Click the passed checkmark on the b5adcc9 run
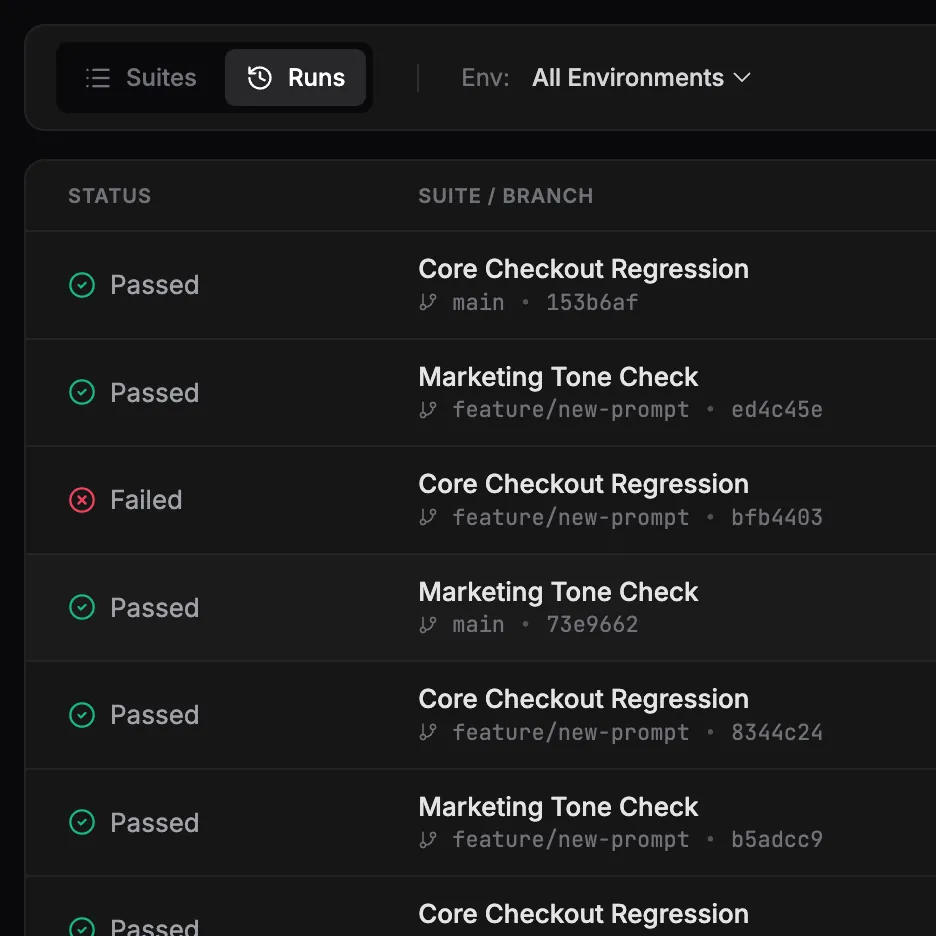 coord(81,822)
